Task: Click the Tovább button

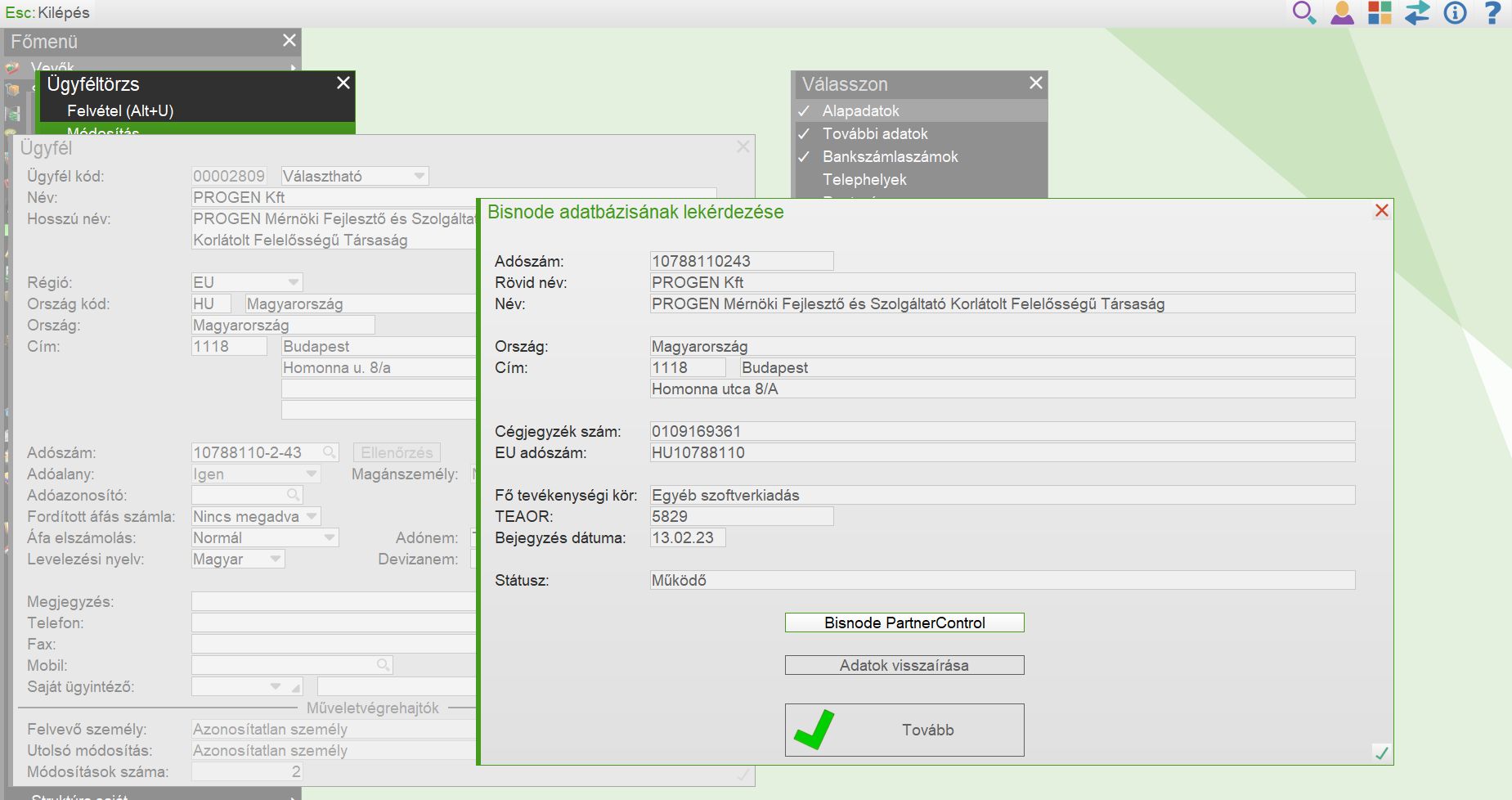Action: click(904, 730)
